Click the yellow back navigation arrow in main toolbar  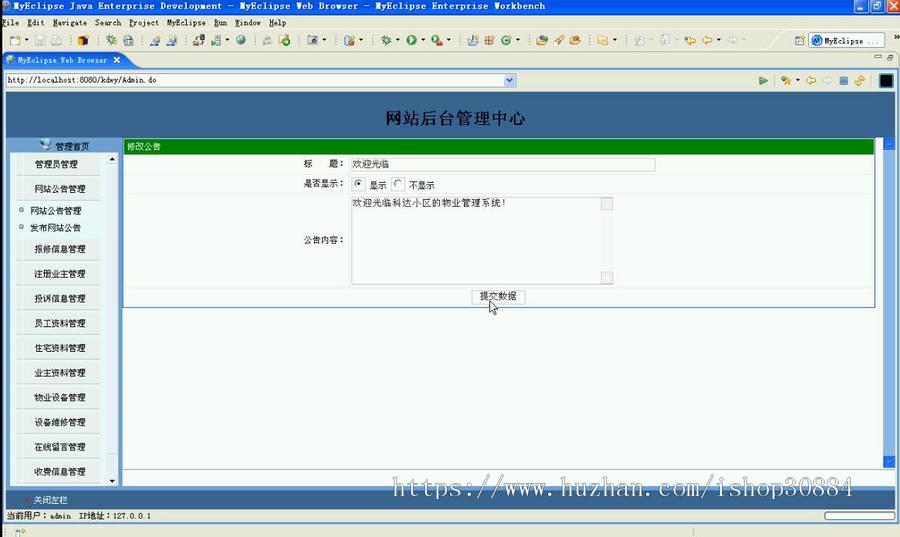tap(707, 40)
